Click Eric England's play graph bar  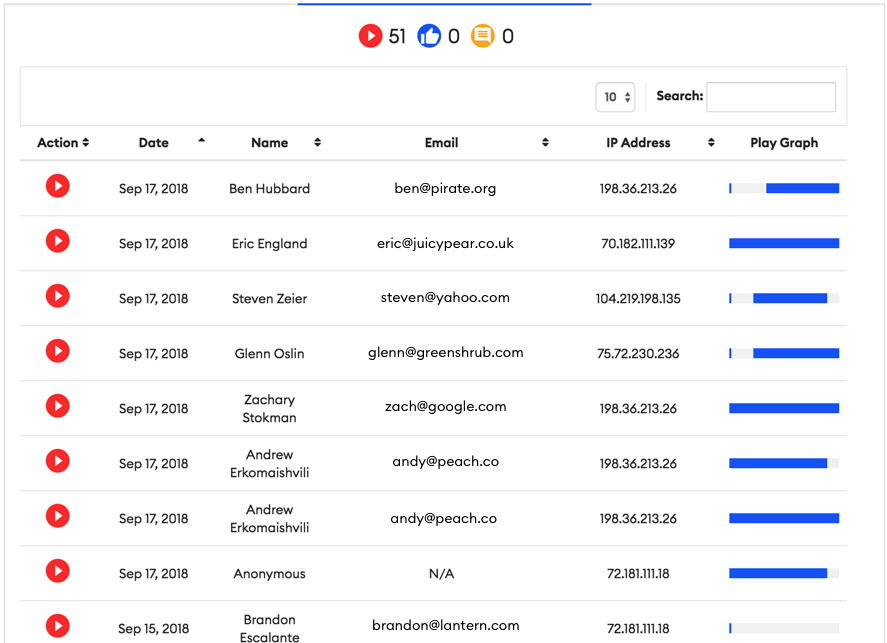tap(784, 243)
